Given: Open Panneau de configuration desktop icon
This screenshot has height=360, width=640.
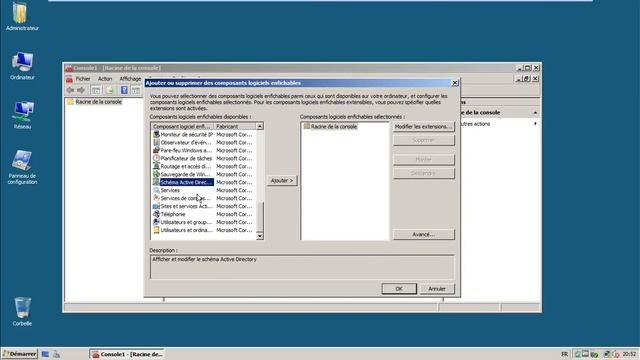Looking at the screenshot, I should [22, 160].
